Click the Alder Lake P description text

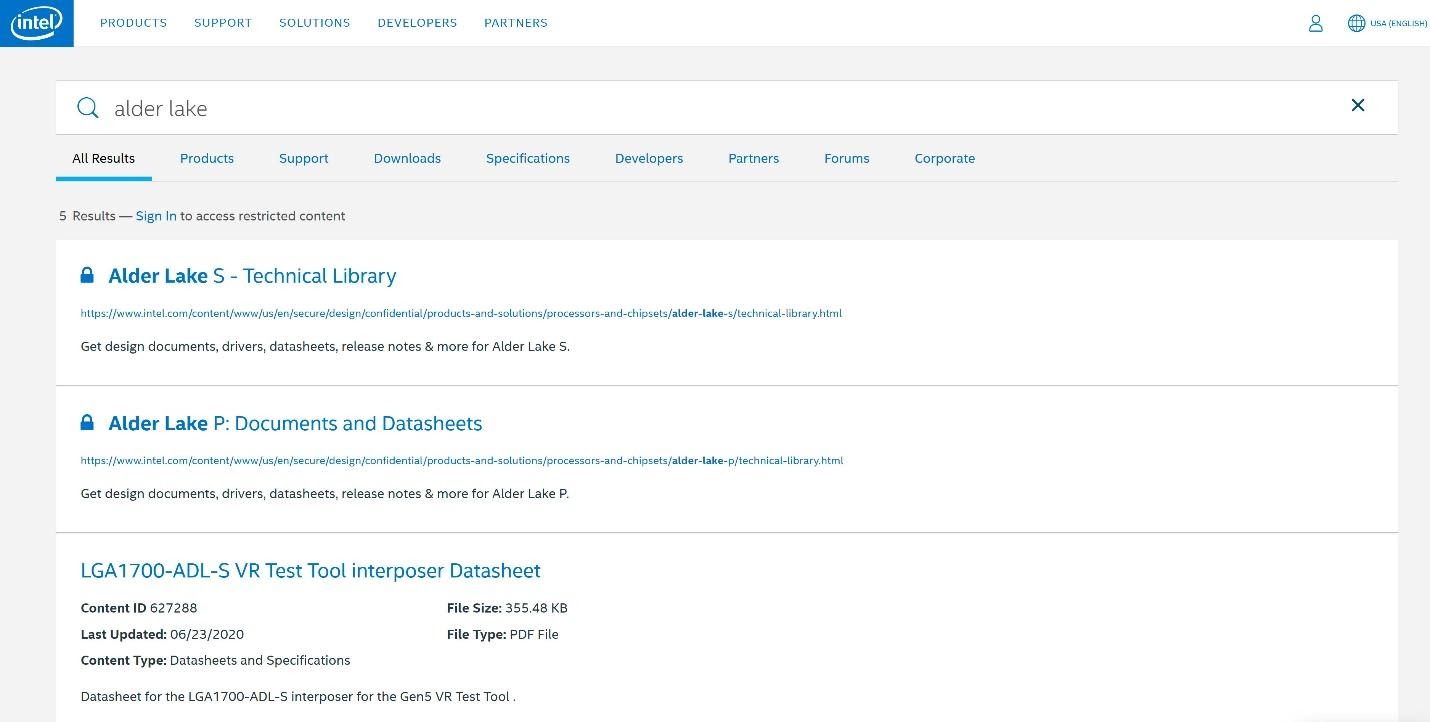[324, 494]
